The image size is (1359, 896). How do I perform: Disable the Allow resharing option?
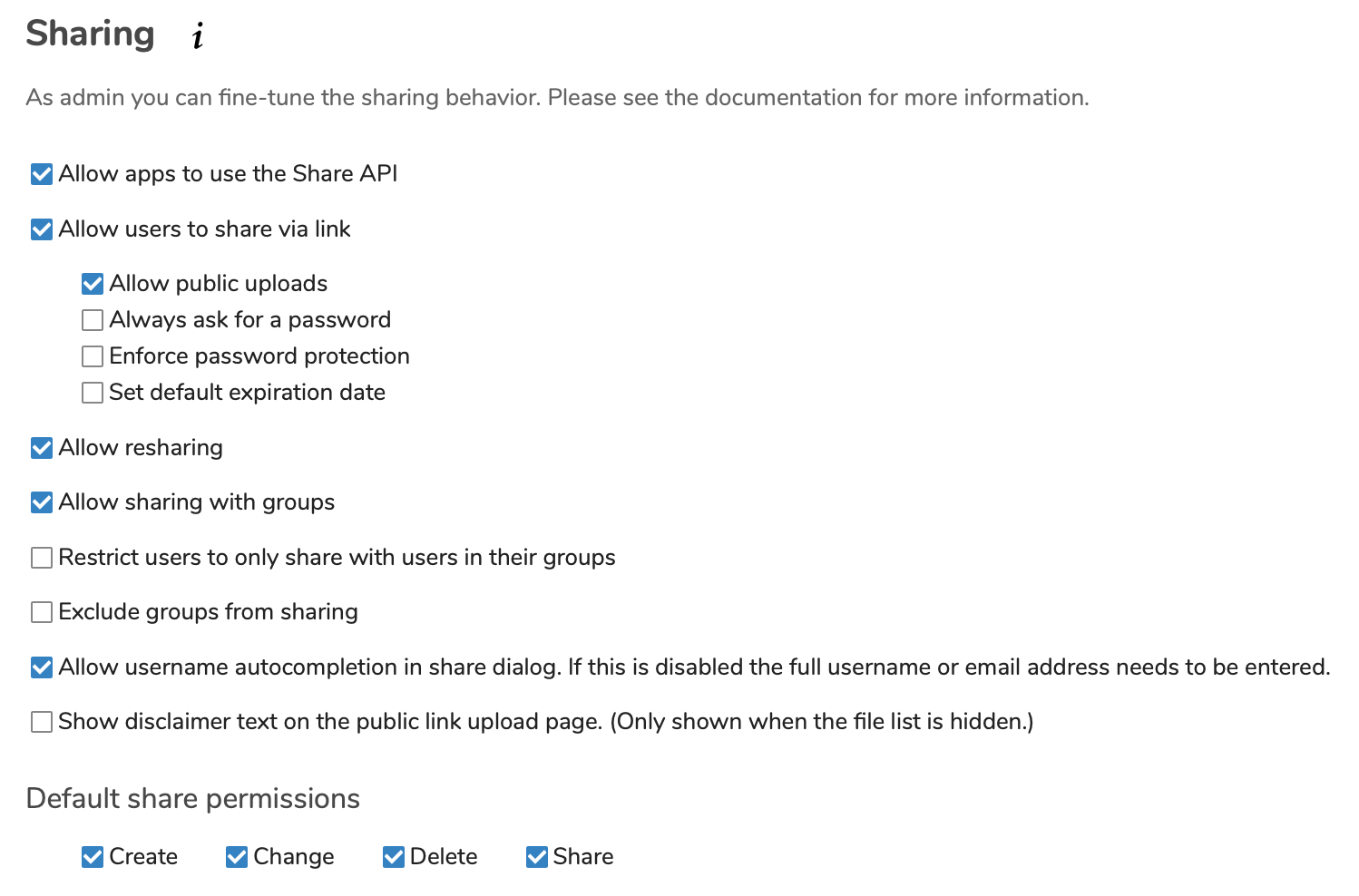tap(42, 448)
